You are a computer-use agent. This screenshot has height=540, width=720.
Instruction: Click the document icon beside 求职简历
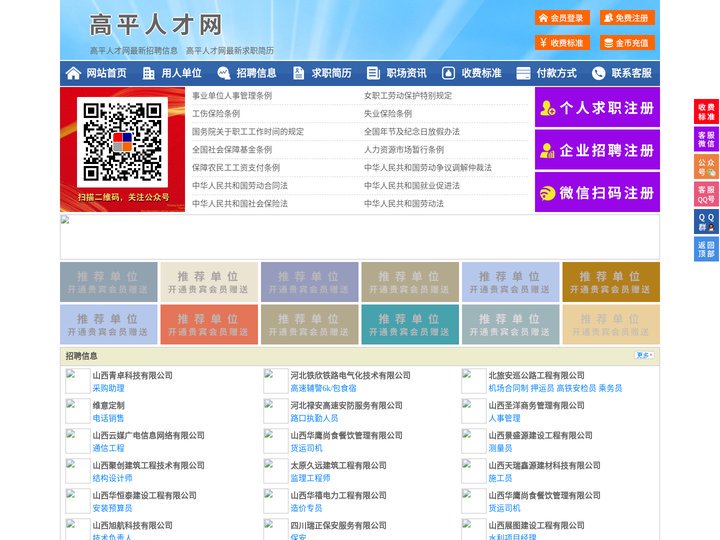click(x=298, y=73)
